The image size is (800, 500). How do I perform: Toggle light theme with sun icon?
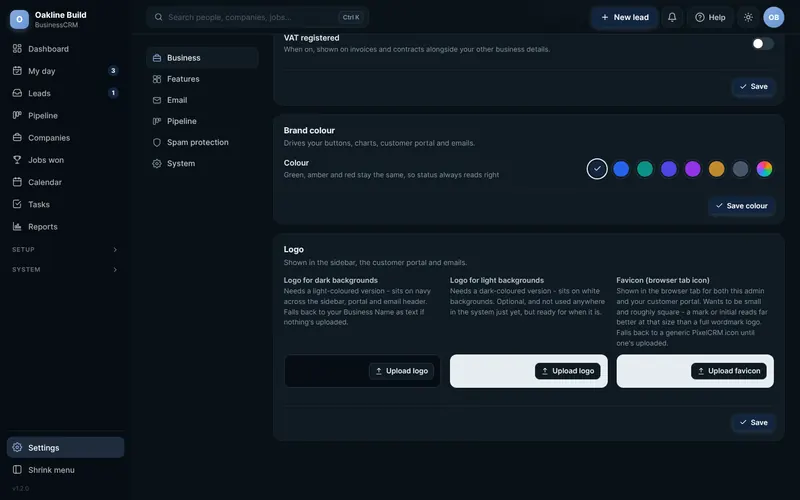coord(748,17)
